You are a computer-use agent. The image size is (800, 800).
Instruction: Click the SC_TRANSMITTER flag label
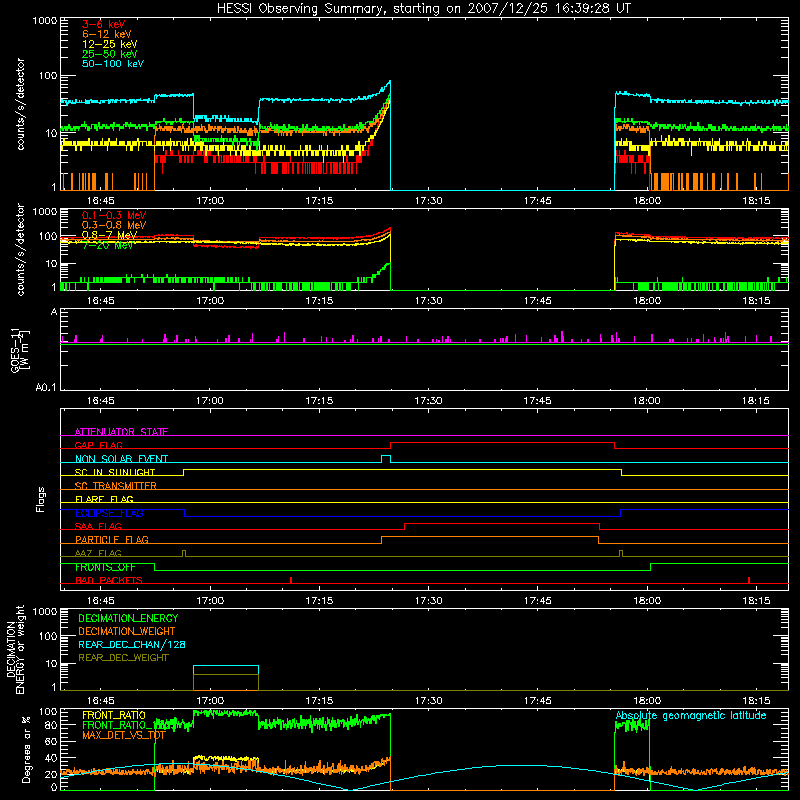click(x=116, y=486)
